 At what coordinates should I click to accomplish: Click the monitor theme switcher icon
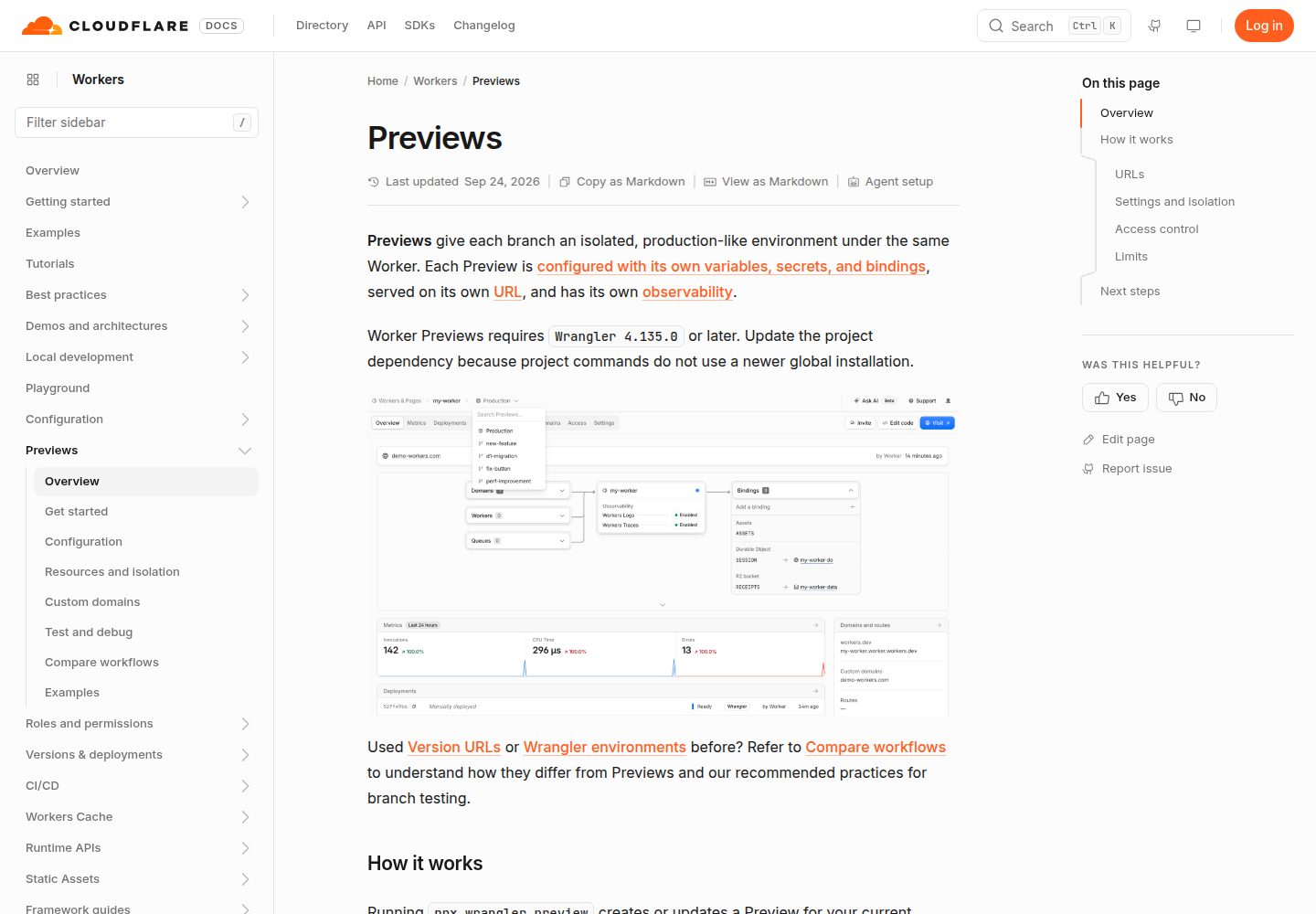pyautogui.click(x=1194, y=26)
